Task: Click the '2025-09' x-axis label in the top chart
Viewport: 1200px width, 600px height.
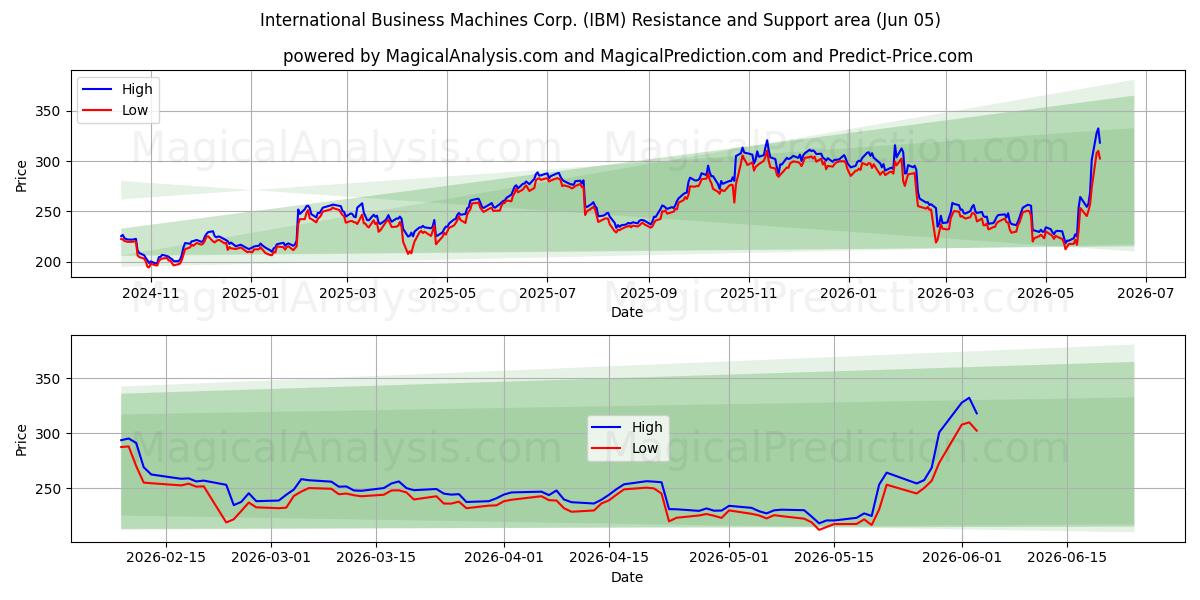Action: click(649, 294)
